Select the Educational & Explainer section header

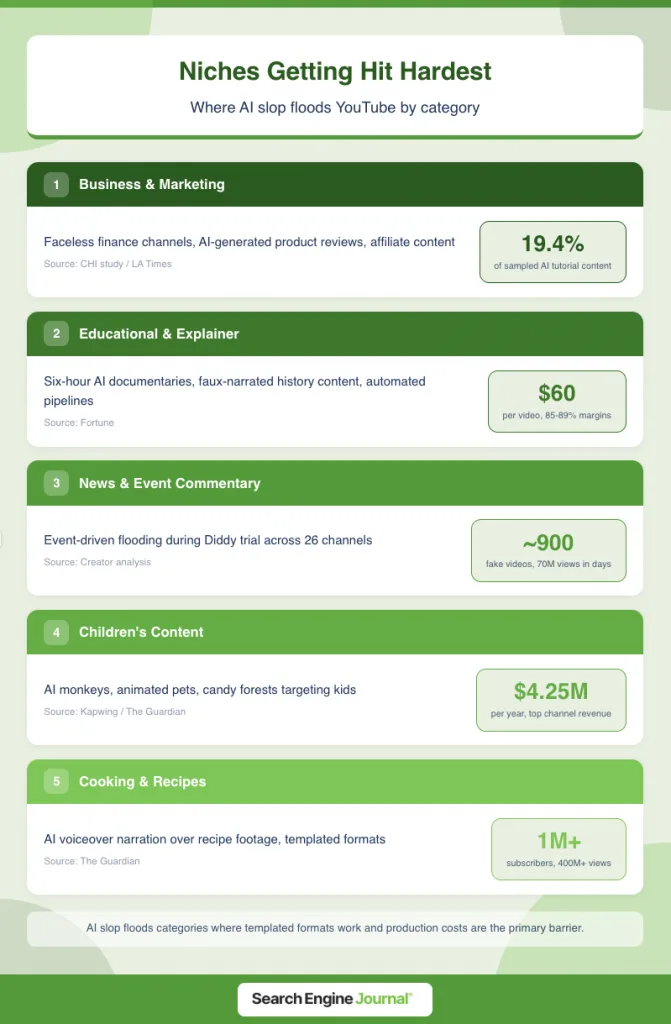(159, 334)
